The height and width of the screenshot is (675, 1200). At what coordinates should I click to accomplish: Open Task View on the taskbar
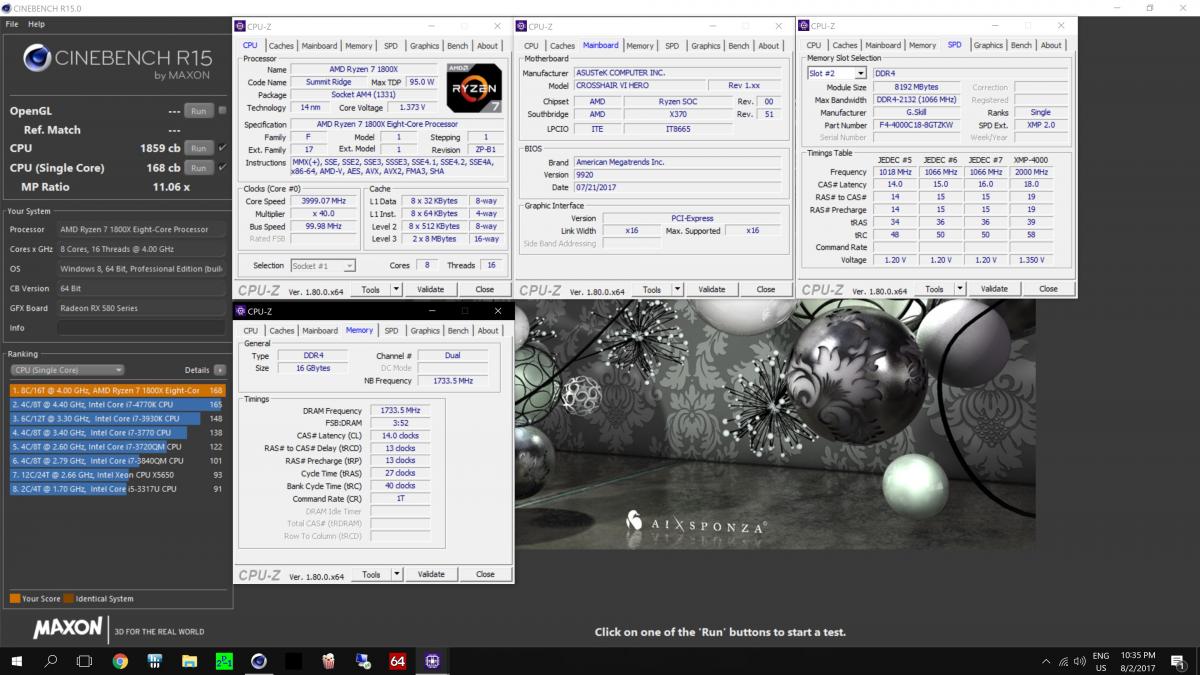(85, 661)
